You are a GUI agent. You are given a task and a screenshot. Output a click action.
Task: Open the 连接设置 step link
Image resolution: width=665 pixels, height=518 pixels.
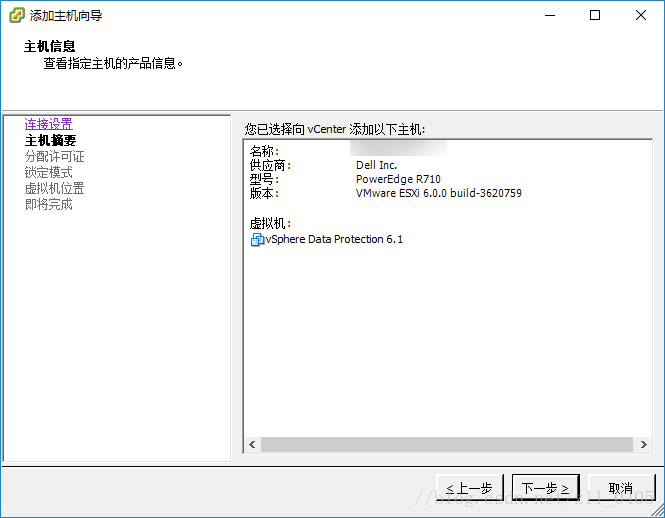[48, 124]
